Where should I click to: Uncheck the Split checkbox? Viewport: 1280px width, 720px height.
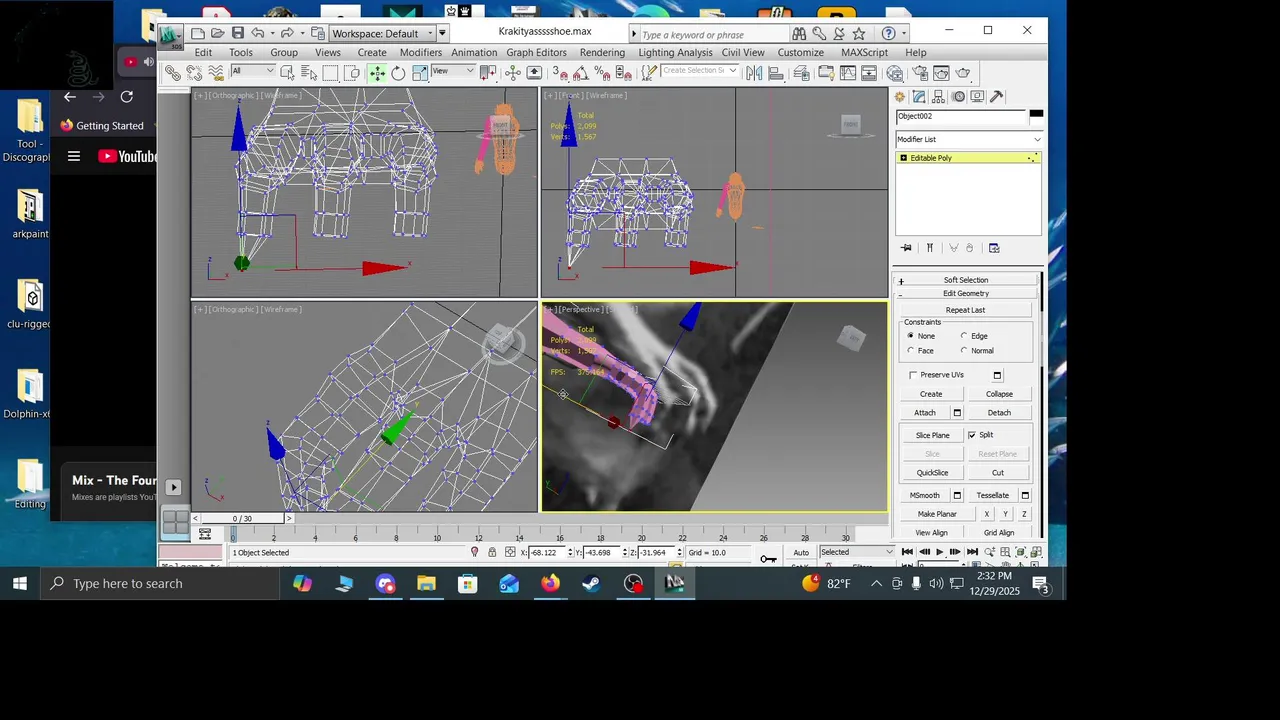pyautogui.click(x=972, y=435)
